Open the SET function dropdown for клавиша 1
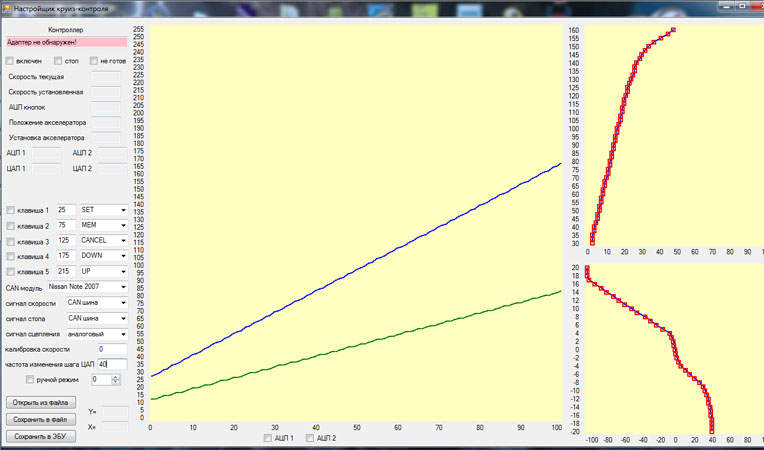The height and width of the screenshot is (450, 764). [x=123, y=210]
